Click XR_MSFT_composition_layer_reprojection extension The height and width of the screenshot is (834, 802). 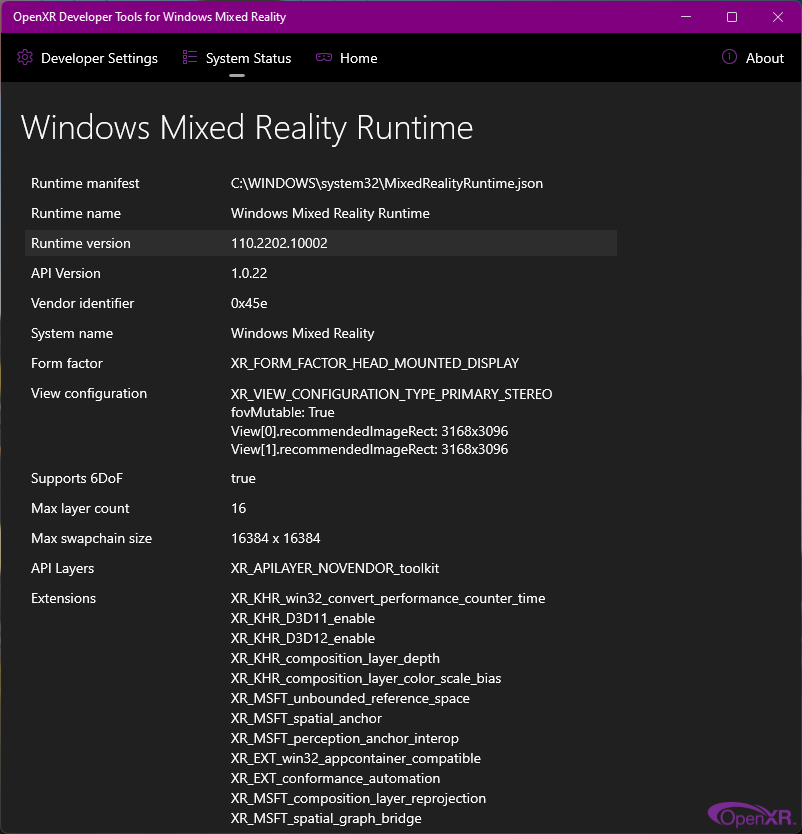[x=358, y=799]
